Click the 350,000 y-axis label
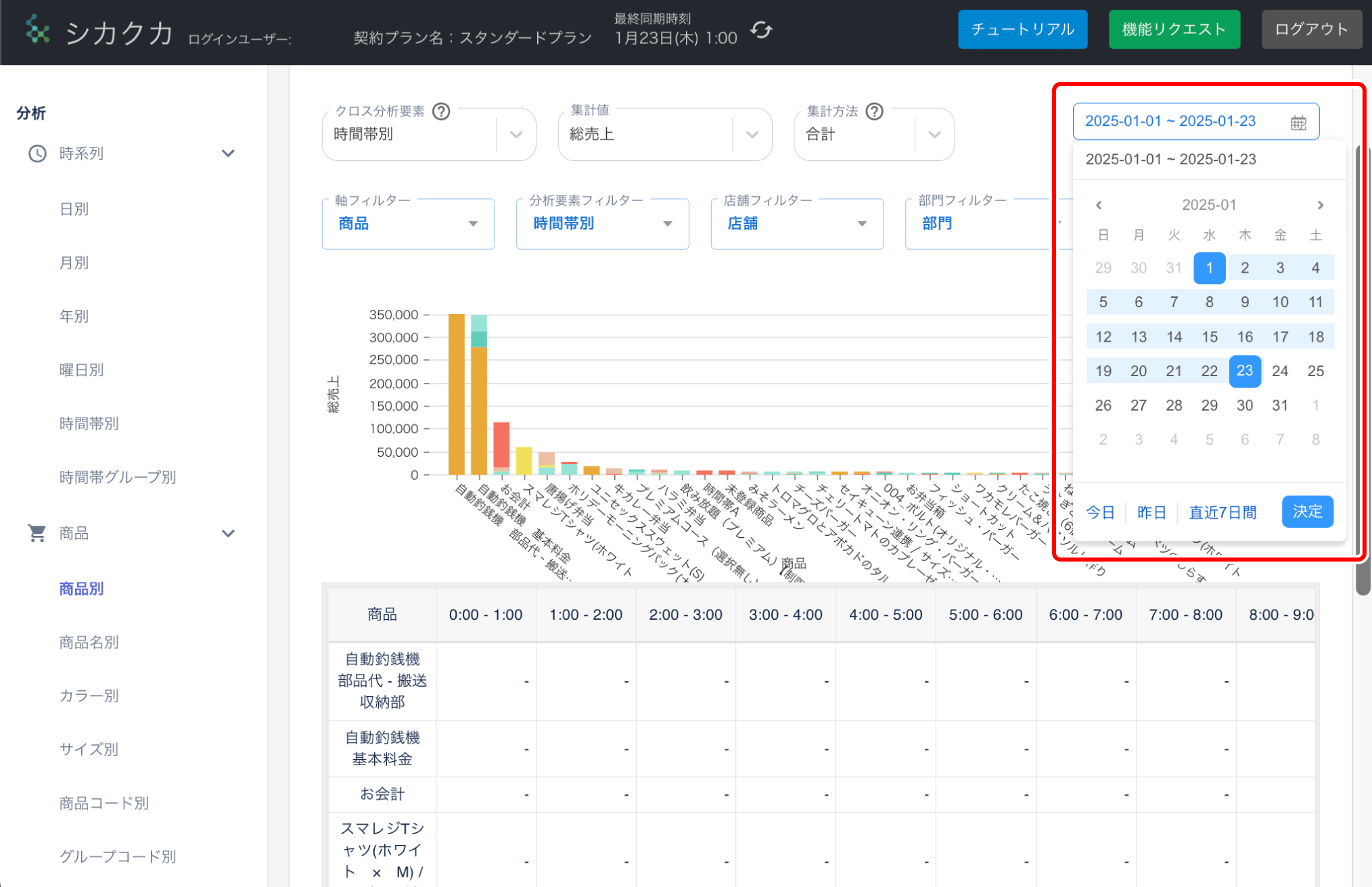This screenshot has height=887, width=1372. tap(394, 315)
